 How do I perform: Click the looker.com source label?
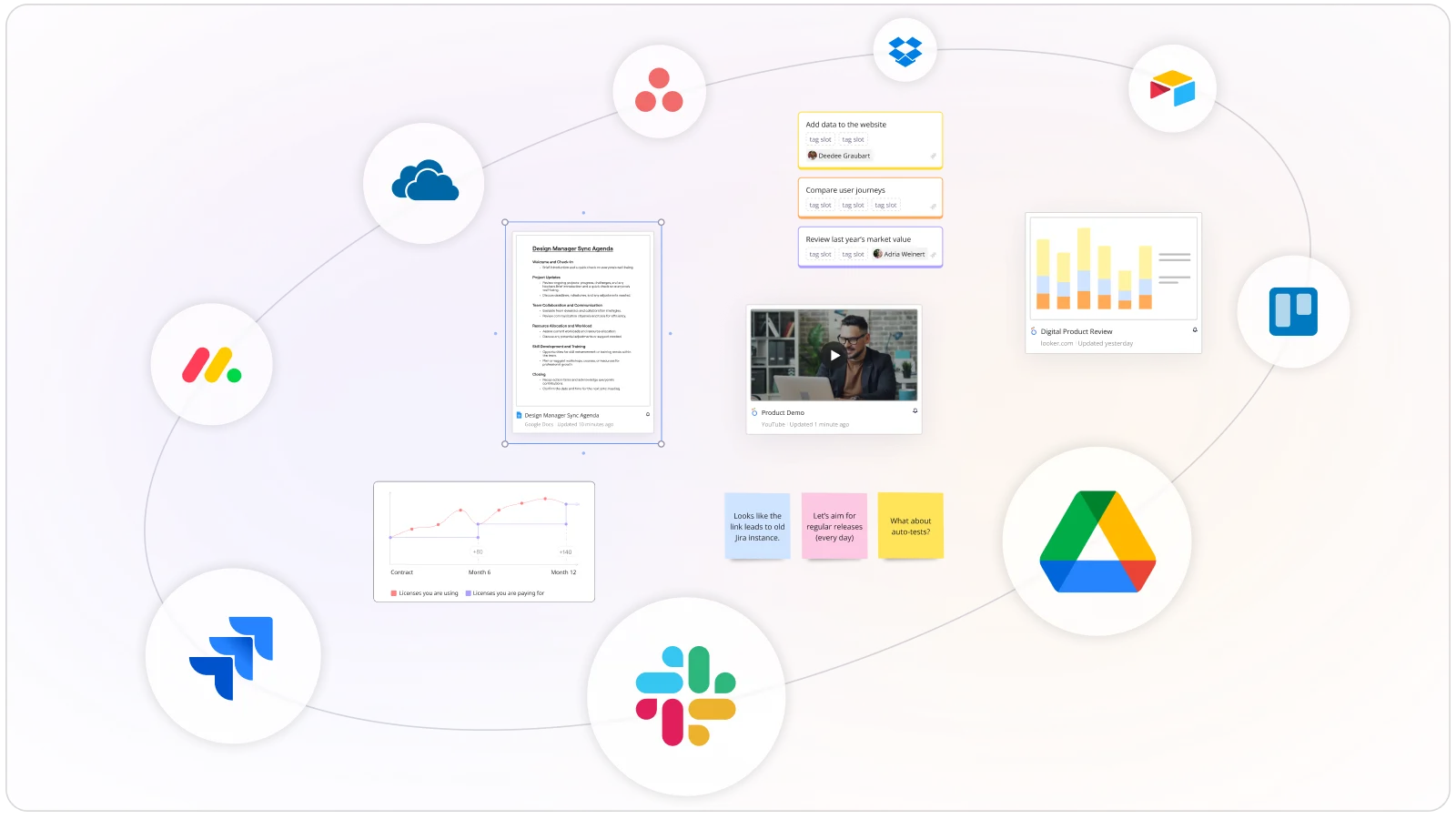(x=1057, y=343)
